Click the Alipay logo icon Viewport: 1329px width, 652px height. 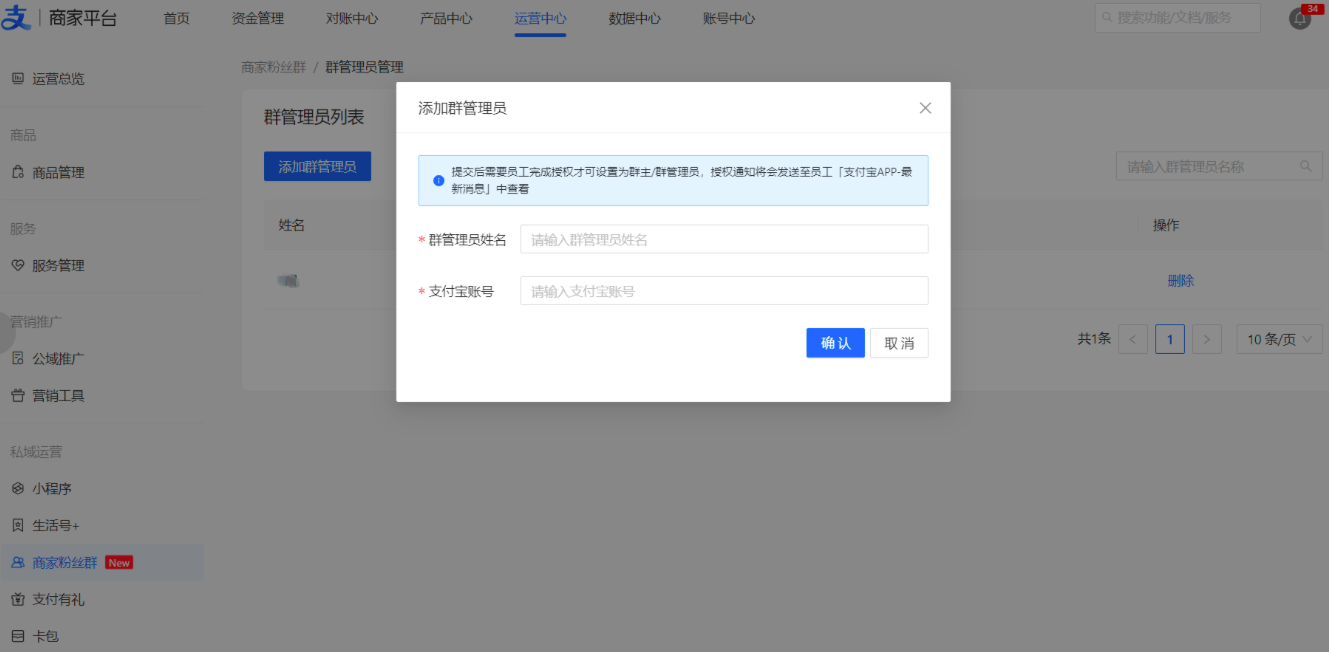[x=17, y=18]
